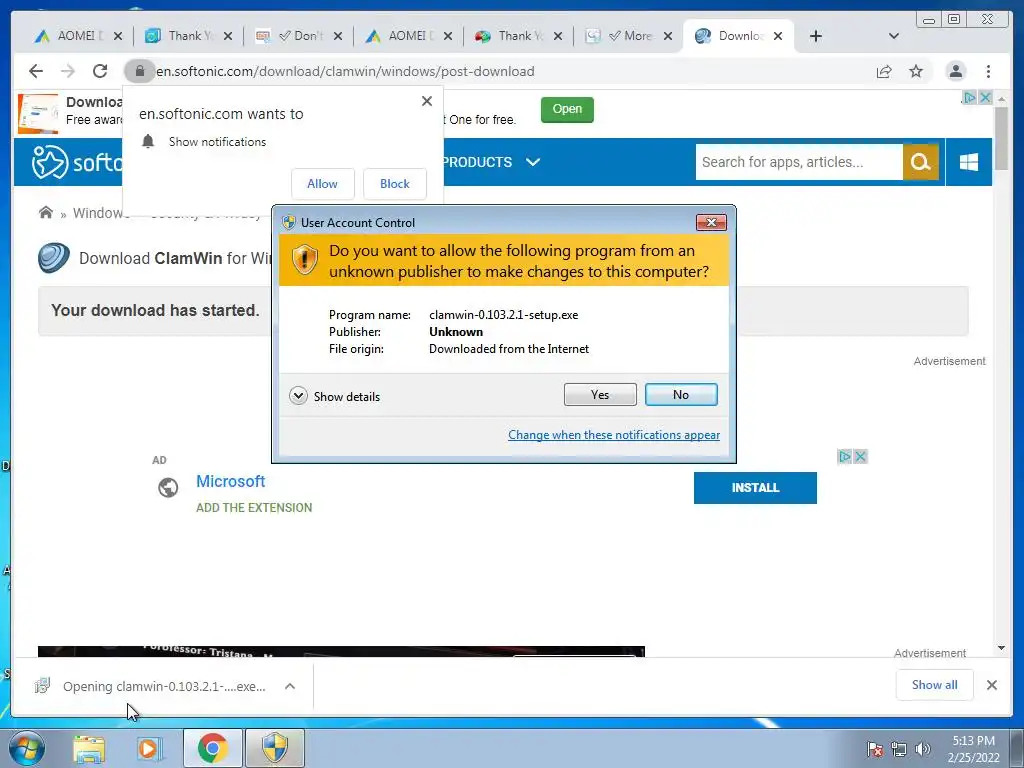Image resolution: width=1024 pixels, height=768 pixels.
Task: Click ADD THE EXTENSION text
Action: [x=254, y=507]
